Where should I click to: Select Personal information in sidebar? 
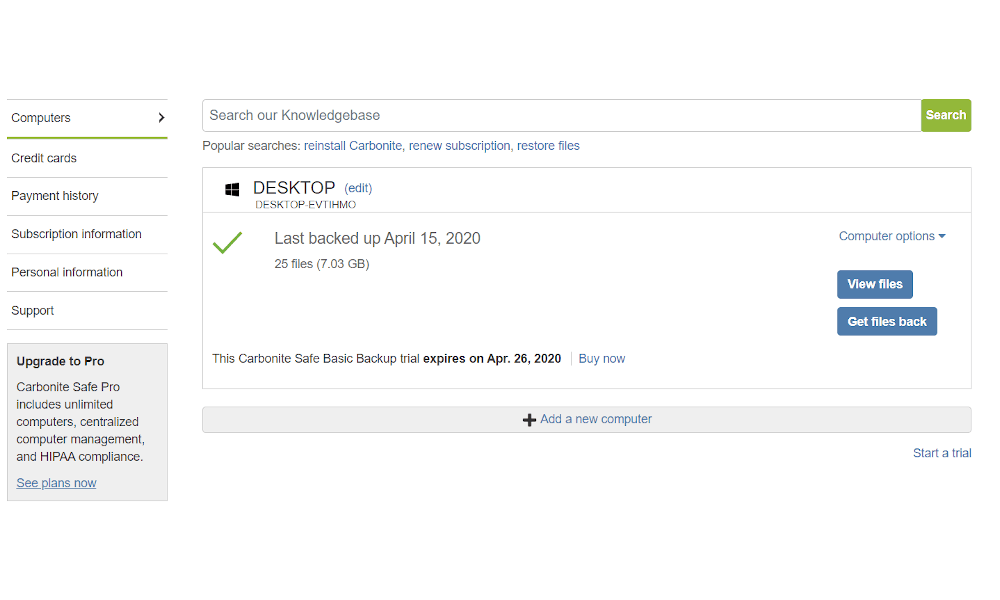[87, 272]
